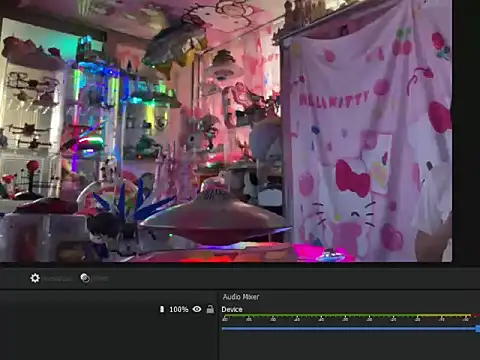Click the blue Device volume slider track
Viewport: 480px width, 360px height.
point(349,329)
